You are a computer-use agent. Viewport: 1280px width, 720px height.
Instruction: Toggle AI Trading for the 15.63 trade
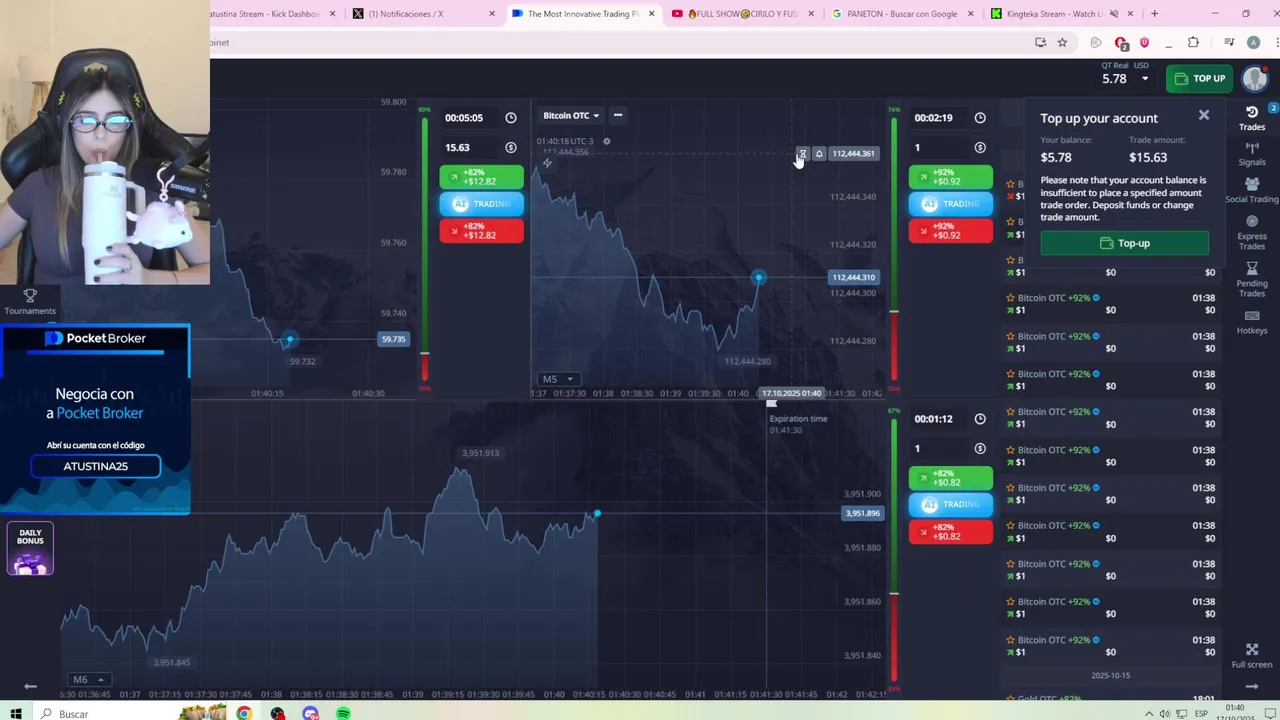pyautogui.click(x=481, y=204)
